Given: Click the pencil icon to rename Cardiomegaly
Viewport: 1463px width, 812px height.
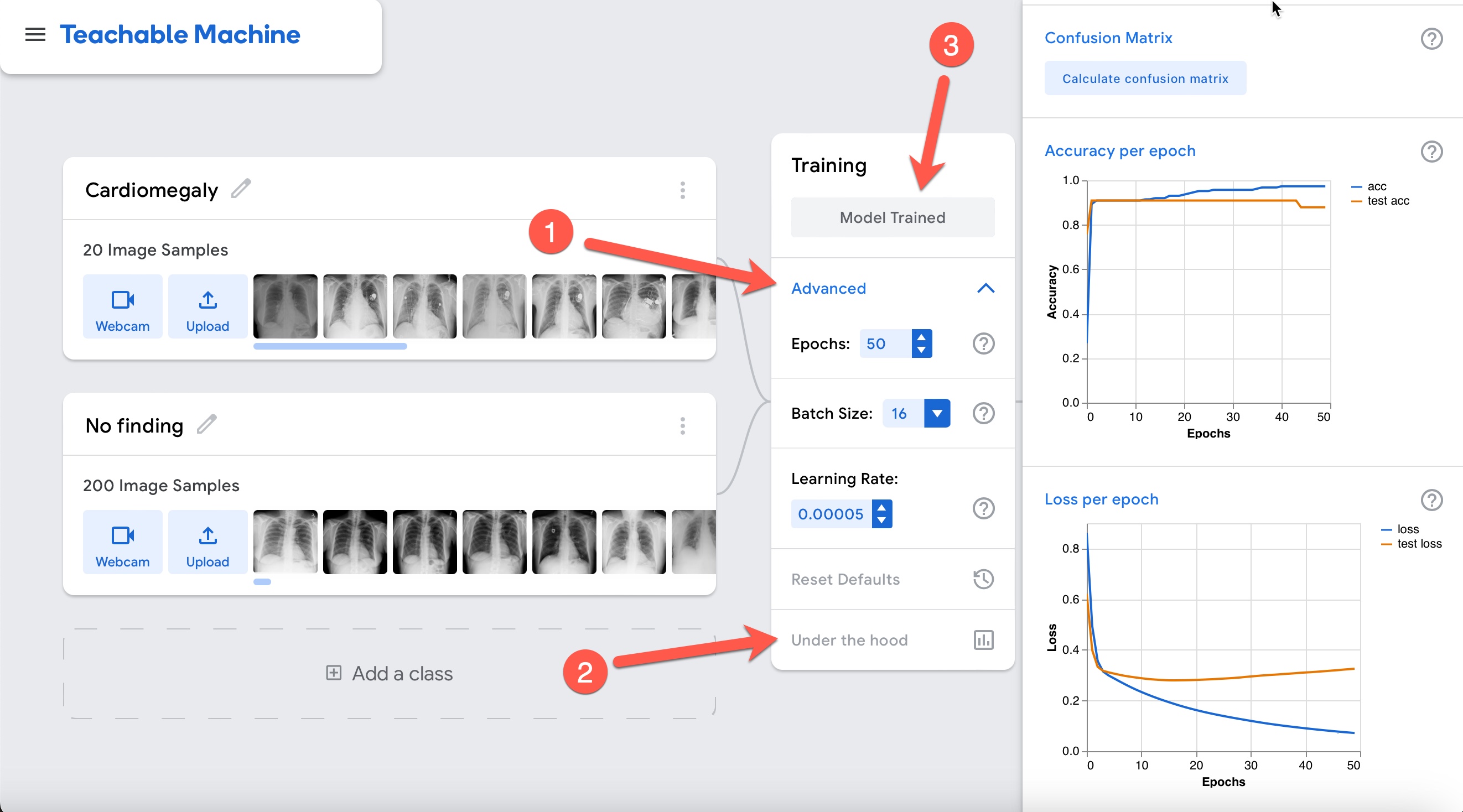Looking at the screenshot, I should click(x=241, y=189).
